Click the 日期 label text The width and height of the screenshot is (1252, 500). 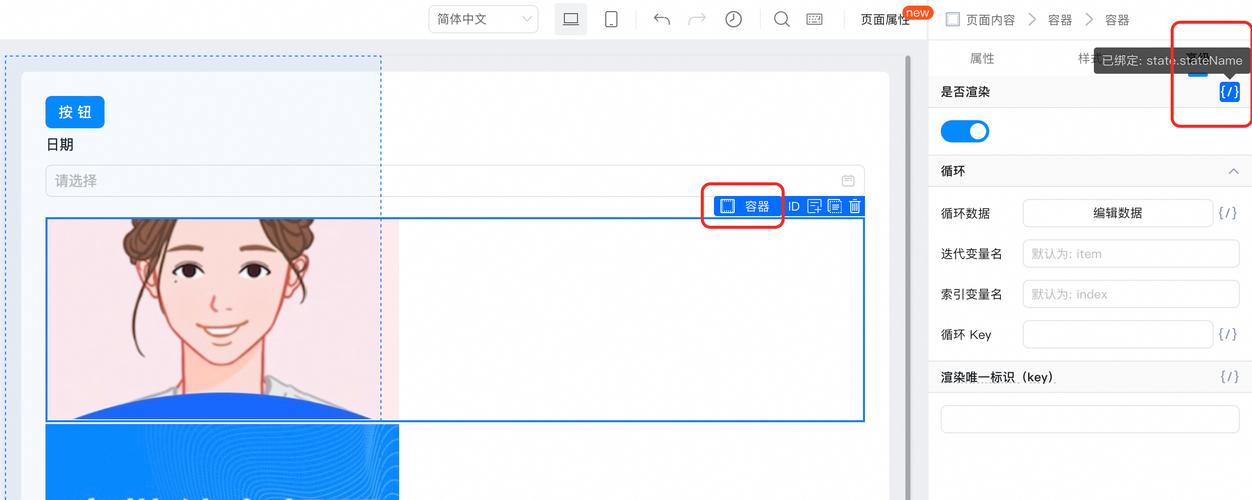(x=60, y=145)
